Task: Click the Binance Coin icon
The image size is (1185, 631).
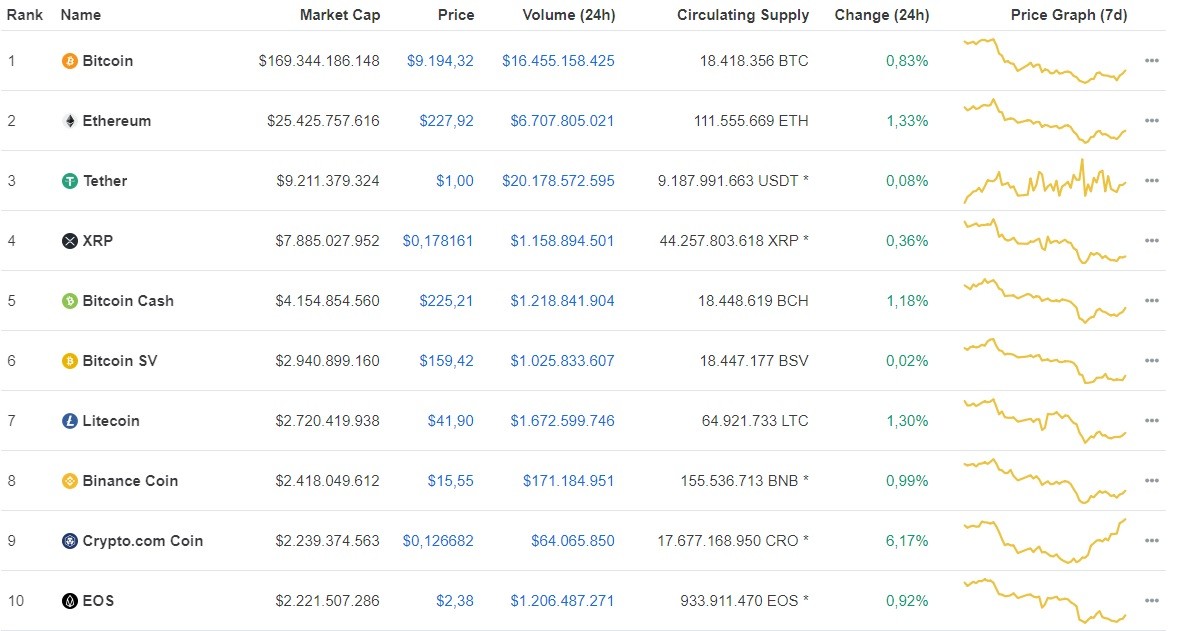Action: pos(68,481)
